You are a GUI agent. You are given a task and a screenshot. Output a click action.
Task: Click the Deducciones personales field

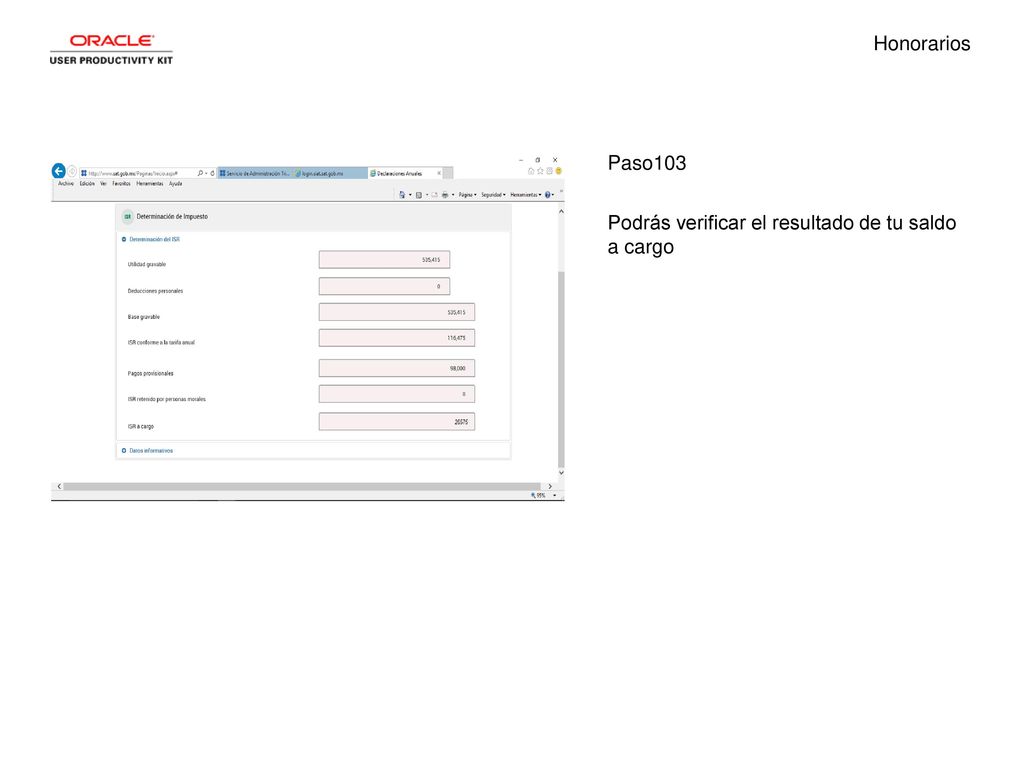coord(384,286)
